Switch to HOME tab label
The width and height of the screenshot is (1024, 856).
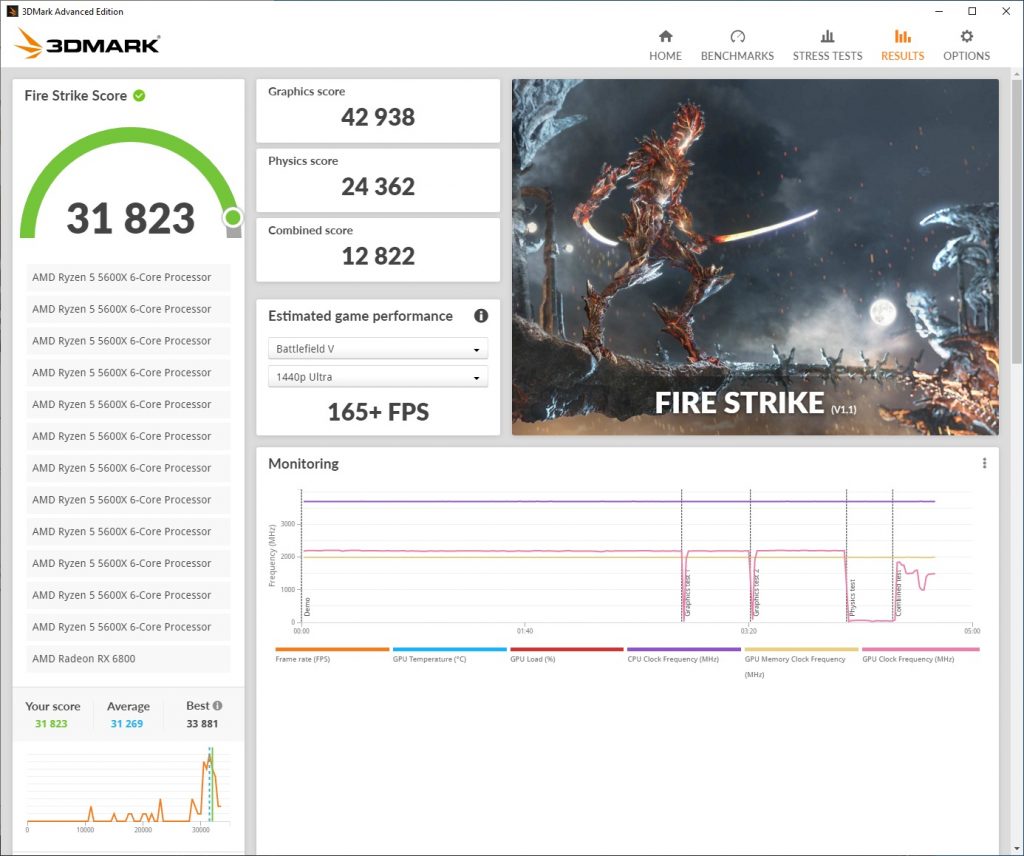(665, 56)
